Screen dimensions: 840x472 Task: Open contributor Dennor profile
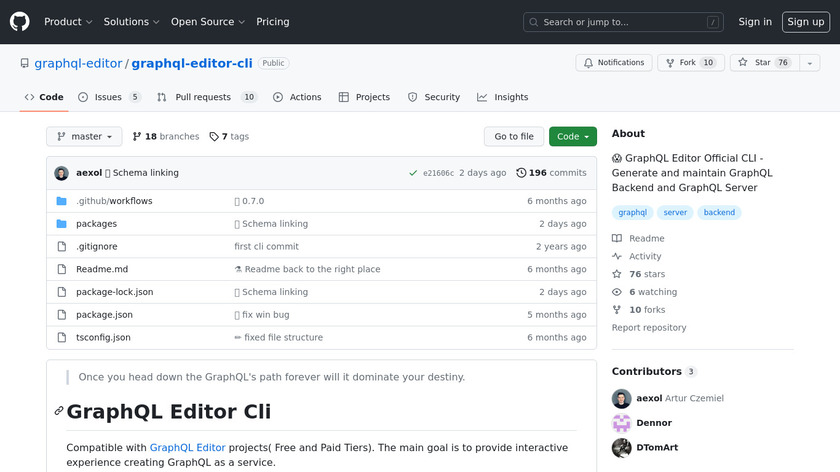654,423
